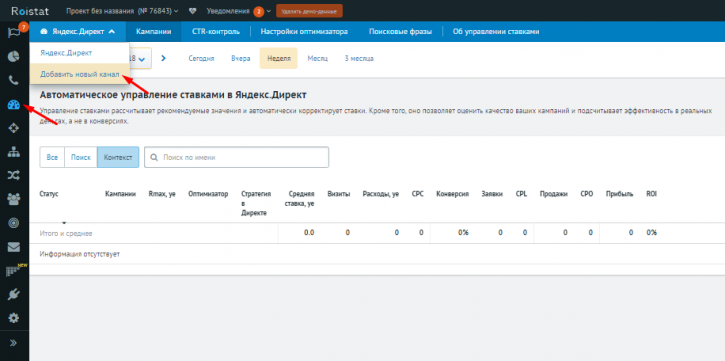Screen dimensions: 725x361
Task: Choose Добавить новый канал menu item
Action: point(80,74)
